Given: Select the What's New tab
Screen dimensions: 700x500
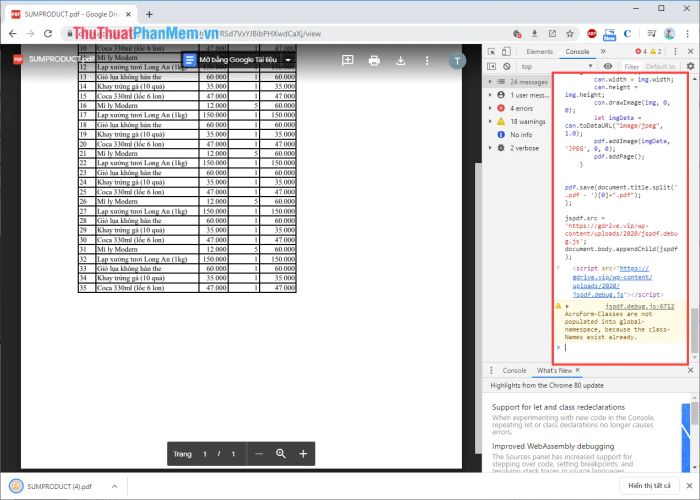Looking at the screenshot, I should (554, 371).
